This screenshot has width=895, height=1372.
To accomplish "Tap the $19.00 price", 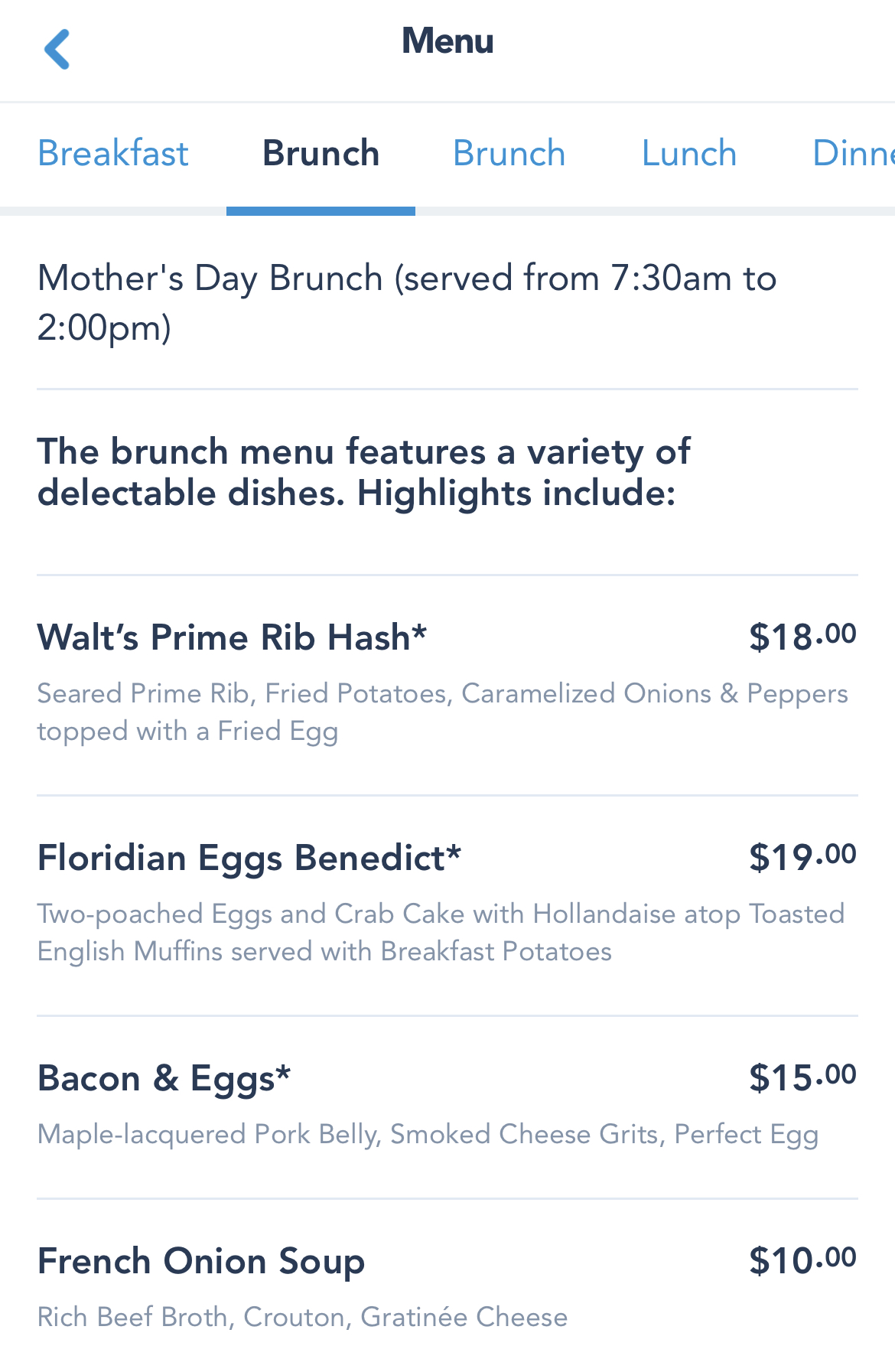I will tap(802, 857).
